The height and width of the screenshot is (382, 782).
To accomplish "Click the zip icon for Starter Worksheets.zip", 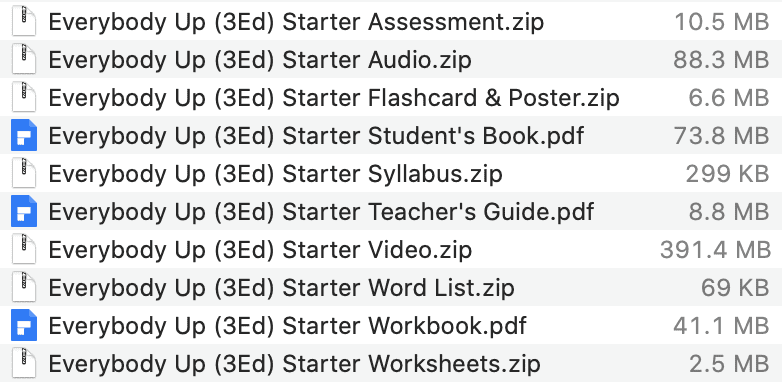I will coord(24,363).
